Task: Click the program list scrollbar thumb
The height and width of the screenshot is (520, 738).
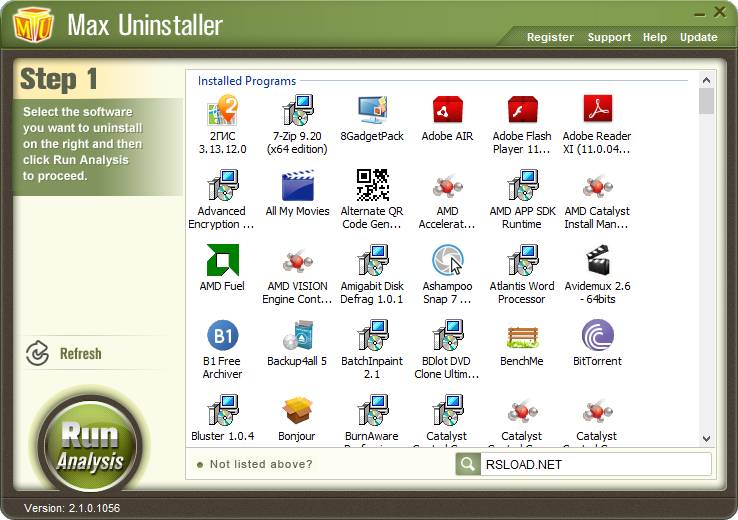Action: [x=706, y=101]
